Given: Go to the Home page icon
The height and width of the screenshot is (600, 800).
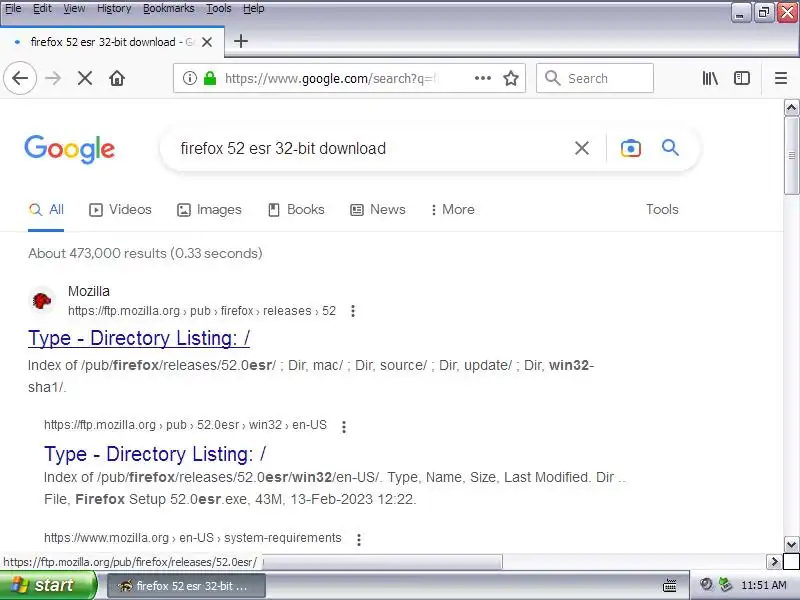Looking at the screenshot, I should [x=117, y=78].
